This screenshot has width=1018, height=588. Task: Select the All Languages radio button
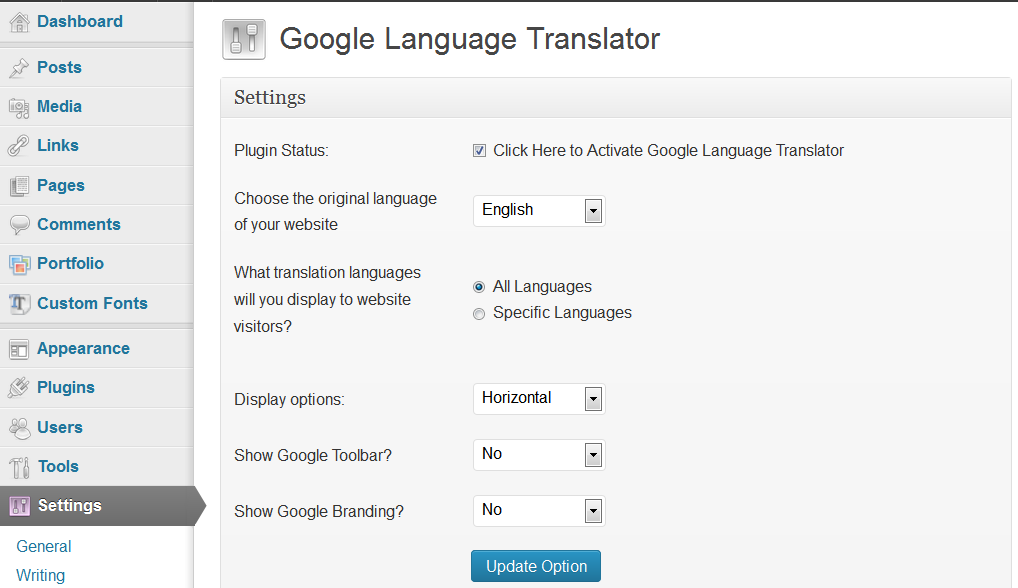(x=479, y=287)
